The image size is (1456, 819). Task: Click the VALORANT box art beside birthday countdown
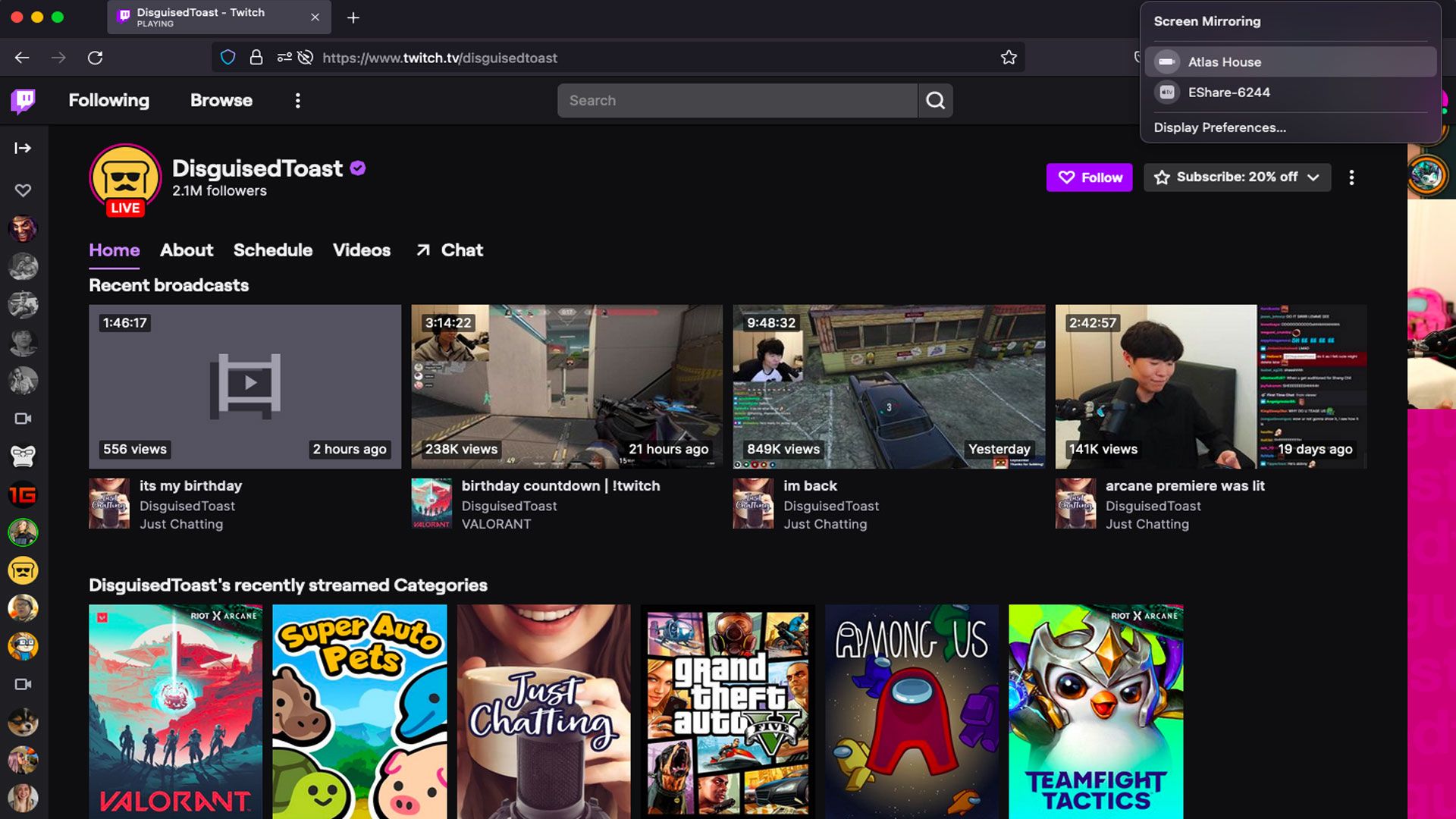click(x=431, y=503)
